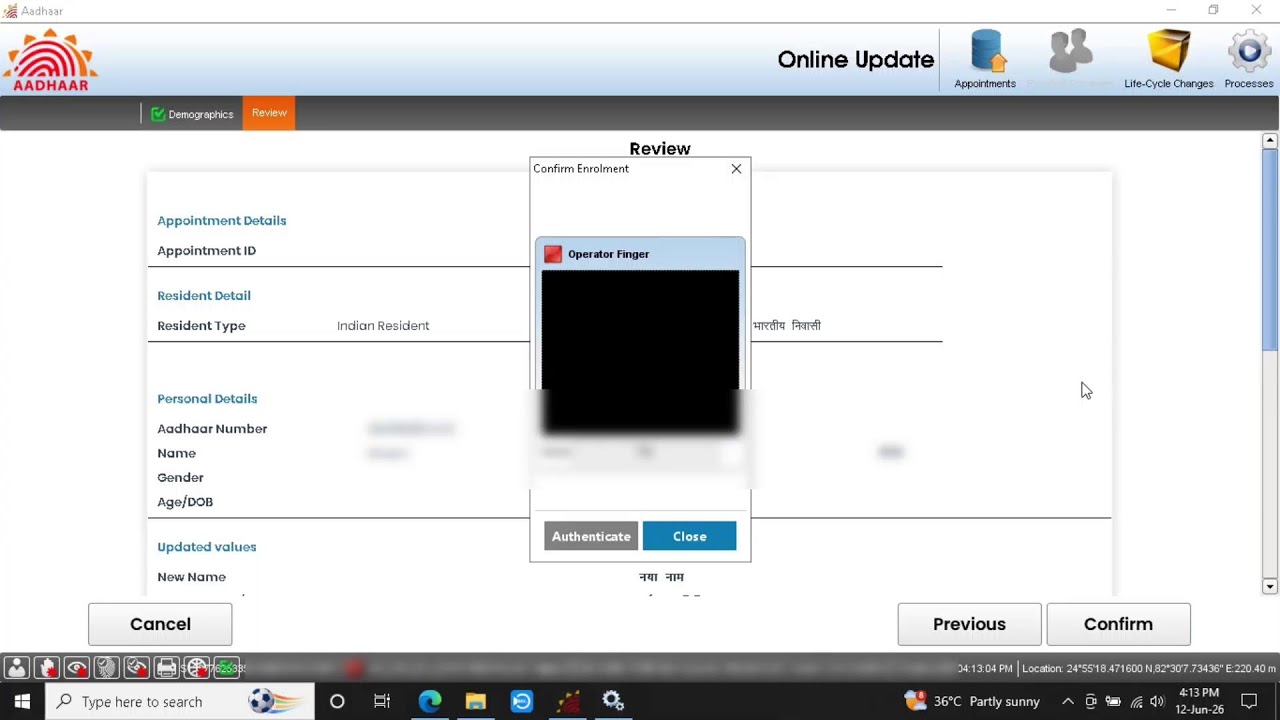Click the weather 36°C Partly sunny widget
The image size is (1280, 720).
[x=972, y=701]
